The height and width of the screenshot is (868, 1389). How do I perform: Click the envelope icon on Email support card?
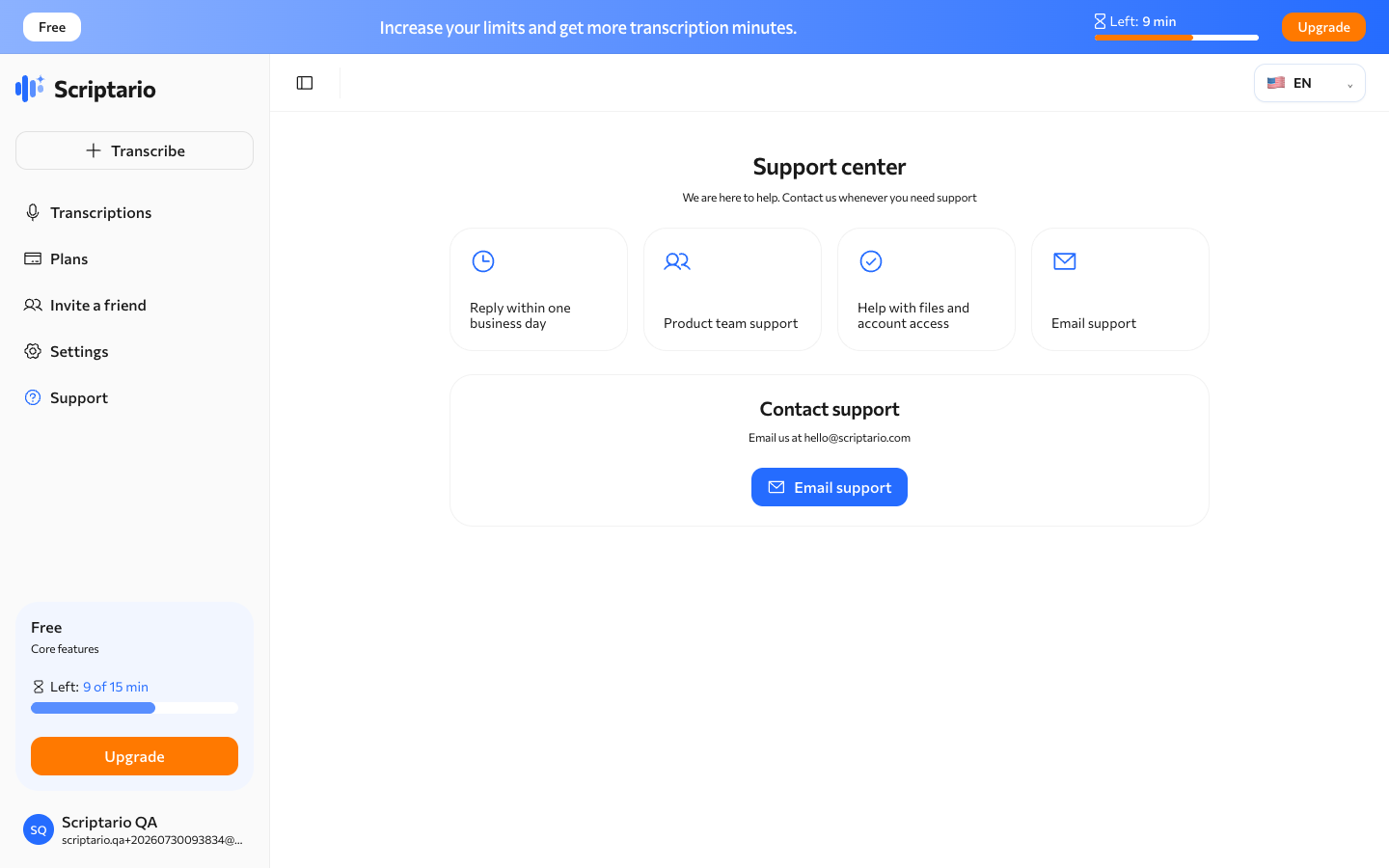[1065, 261]
